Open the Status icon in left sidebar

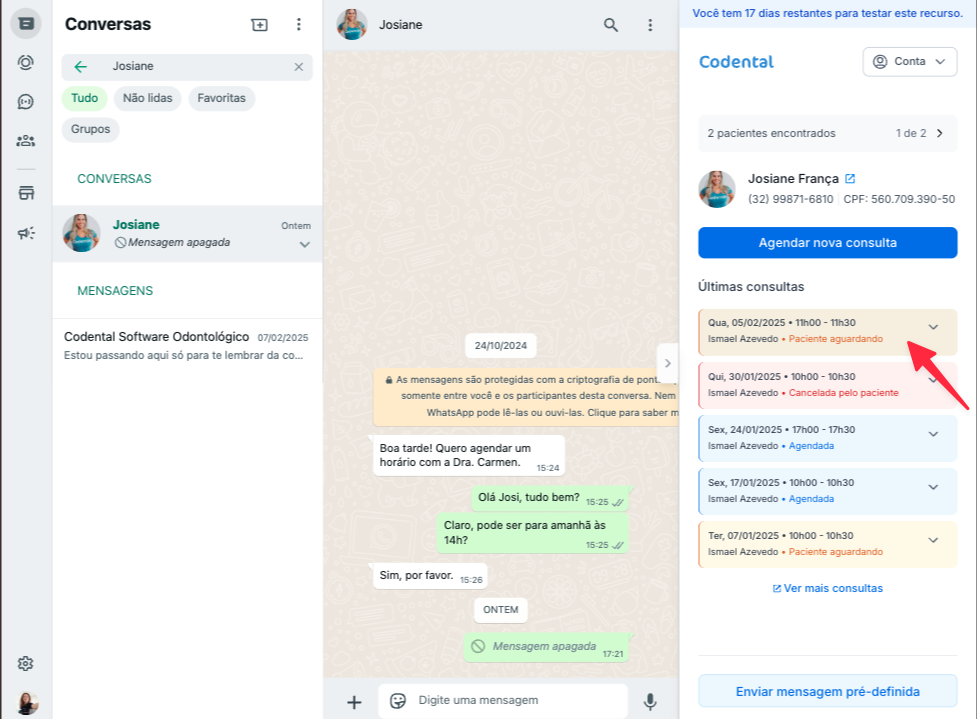point(26,62)
